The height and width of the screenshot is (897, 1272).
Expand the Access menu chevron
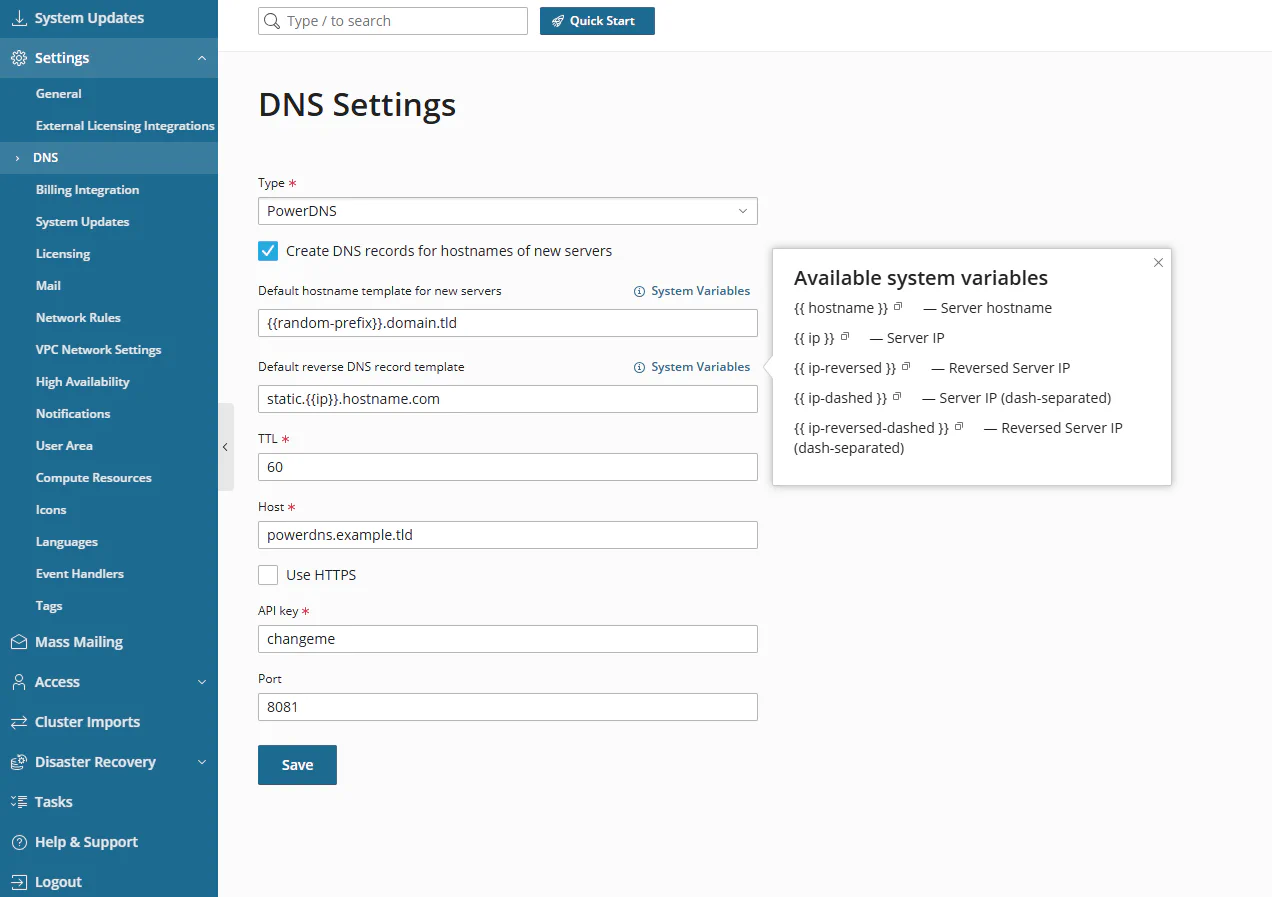[202, 682]
